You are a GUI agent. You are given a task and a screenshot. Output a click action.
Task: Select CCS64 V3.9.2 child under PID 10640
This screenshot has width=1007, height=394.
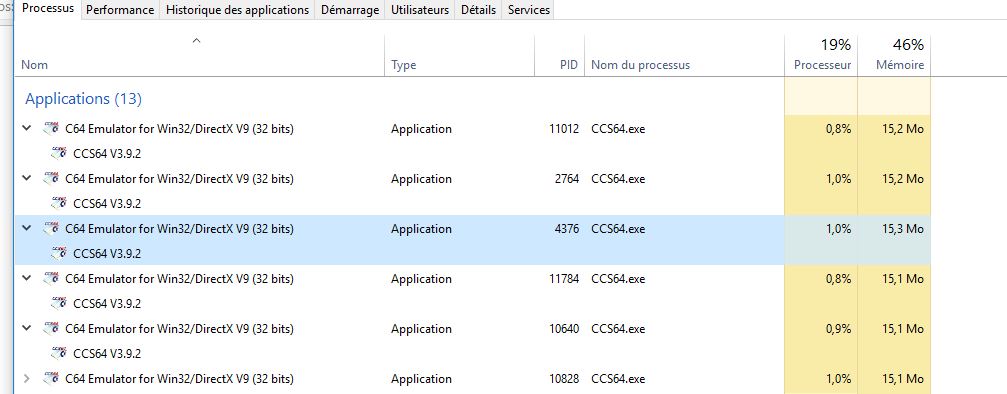point(107,354)
